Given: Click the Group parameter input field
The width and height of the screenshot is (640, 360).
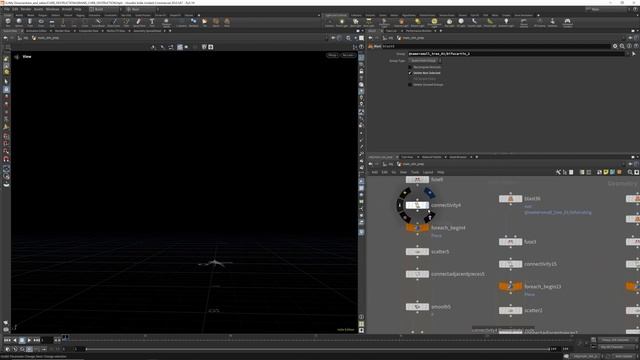Looking at the screenshot, I should tap(517, 53).
